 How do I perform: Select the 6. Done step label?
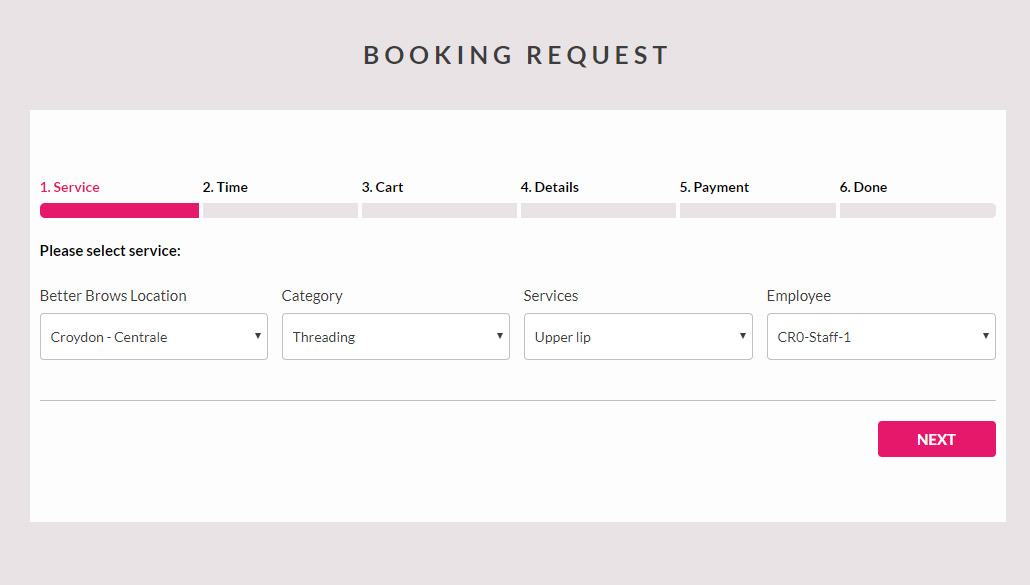863,187
